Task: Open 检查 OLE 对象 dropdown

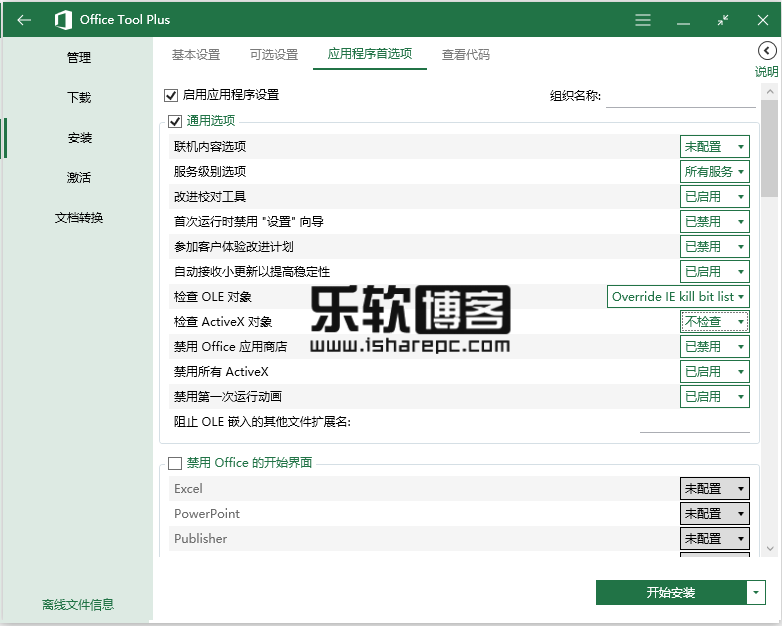Action: click(678, 297)
